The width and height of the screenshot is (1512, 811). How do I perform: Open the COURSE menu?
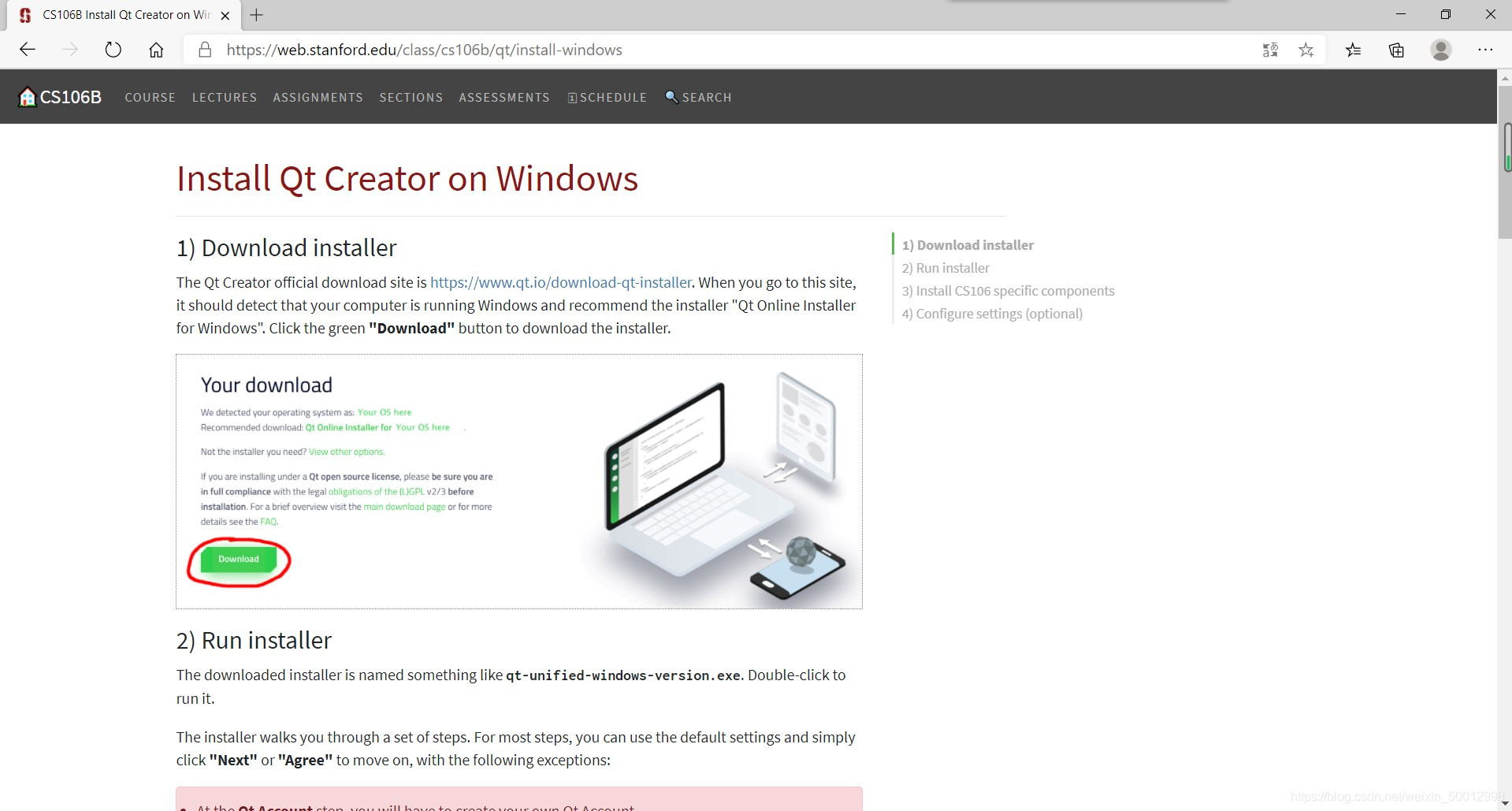[150, 97]
